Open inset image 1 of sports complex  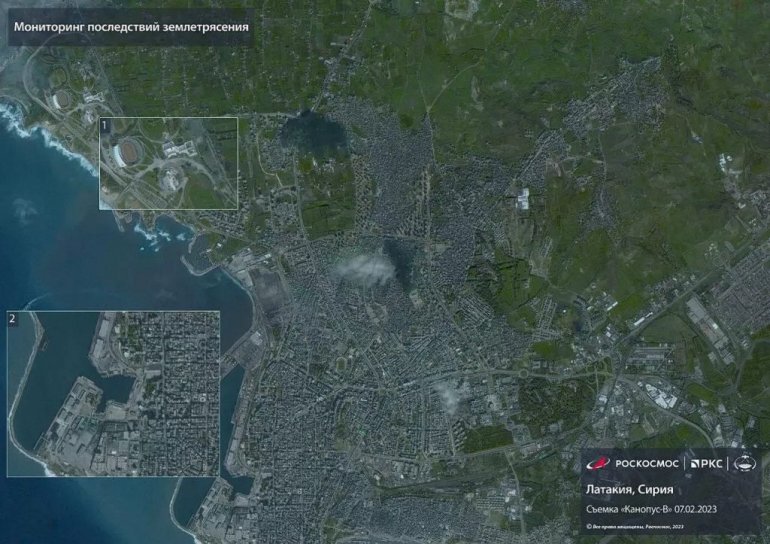168,163
